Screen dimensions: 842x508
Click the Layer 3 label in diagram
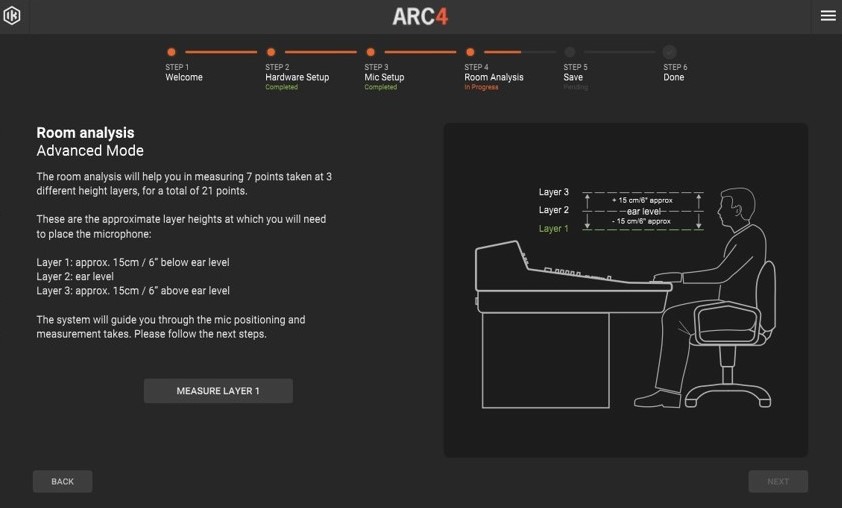553,192
